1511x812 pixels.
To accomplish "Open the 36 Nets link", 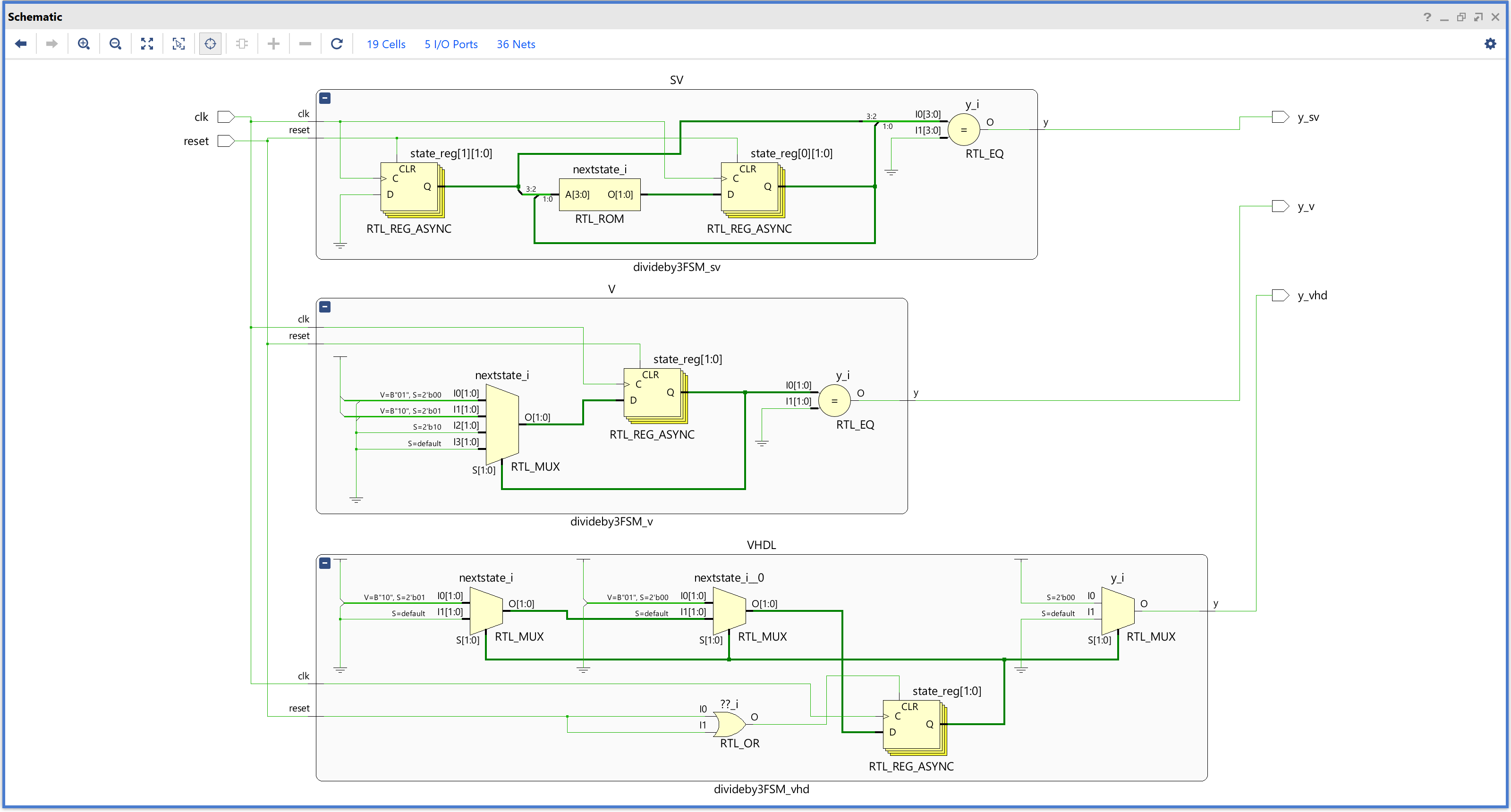I will click(516, 44).
